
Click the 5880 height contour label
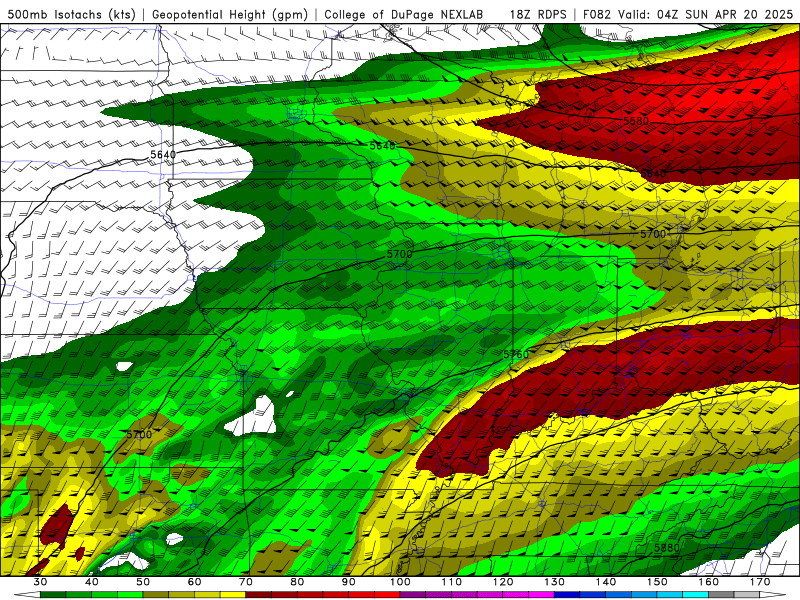click(x=667, y=547)
